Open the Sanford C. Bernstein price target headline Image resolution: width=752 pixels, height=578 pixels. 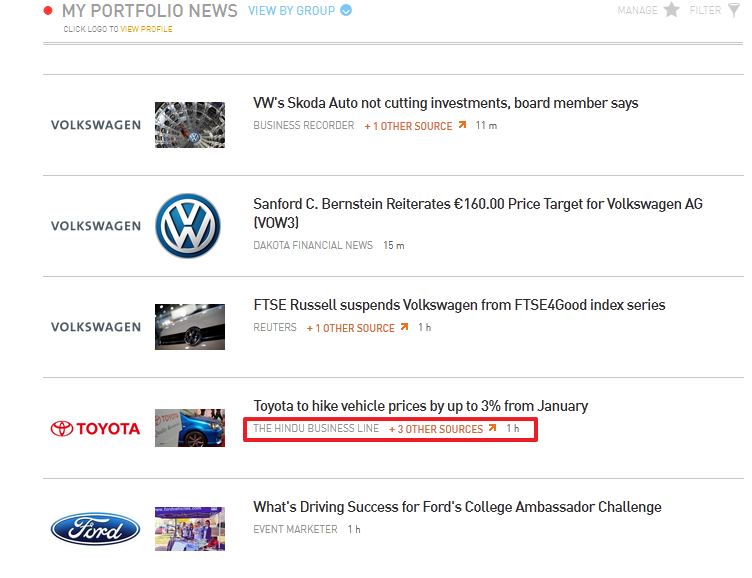tap(478, 213)
